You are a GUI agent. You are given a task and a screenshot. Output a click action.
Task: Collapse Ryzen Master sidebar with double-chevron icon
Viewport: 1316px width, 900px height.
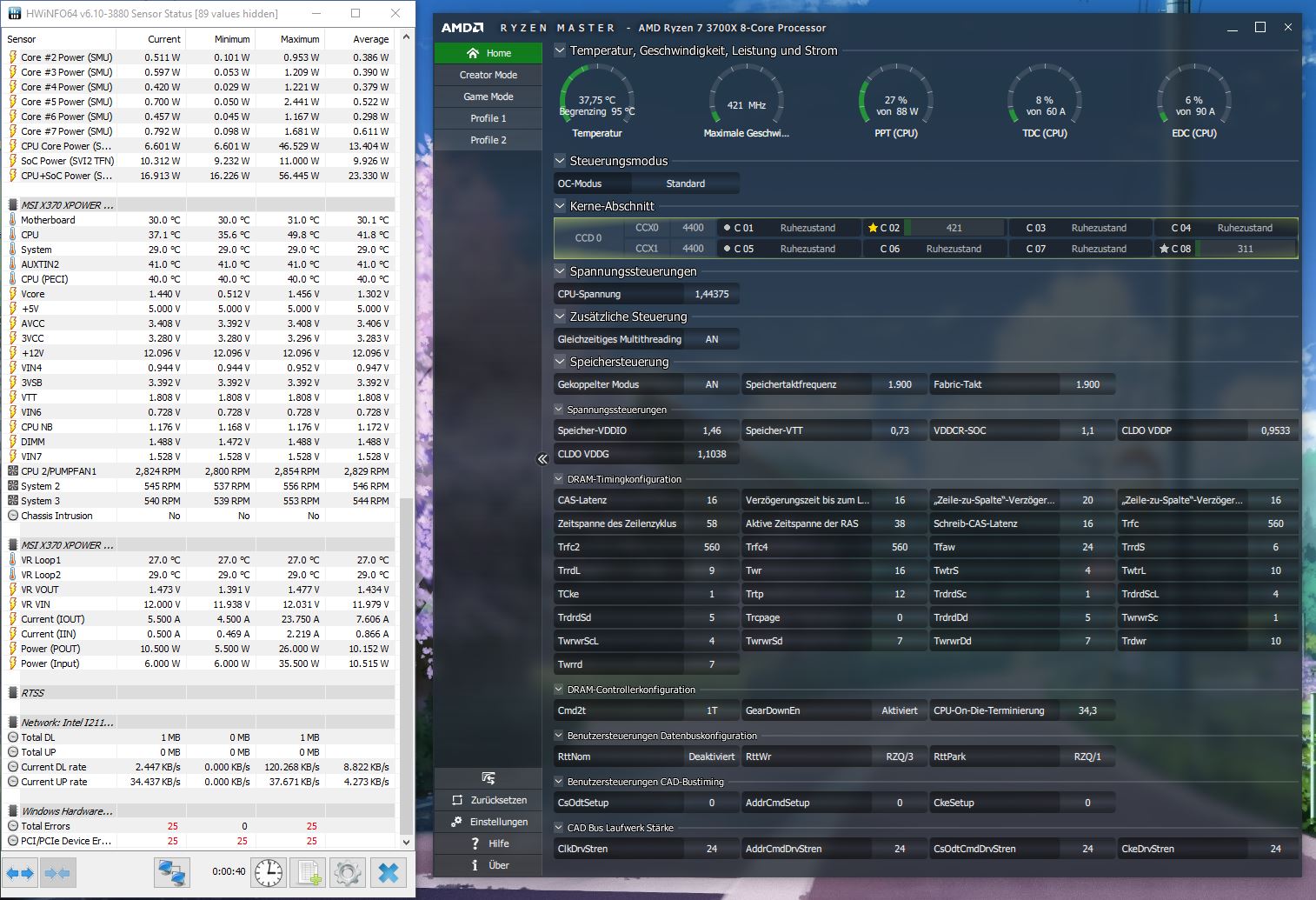tap(542, 459)
